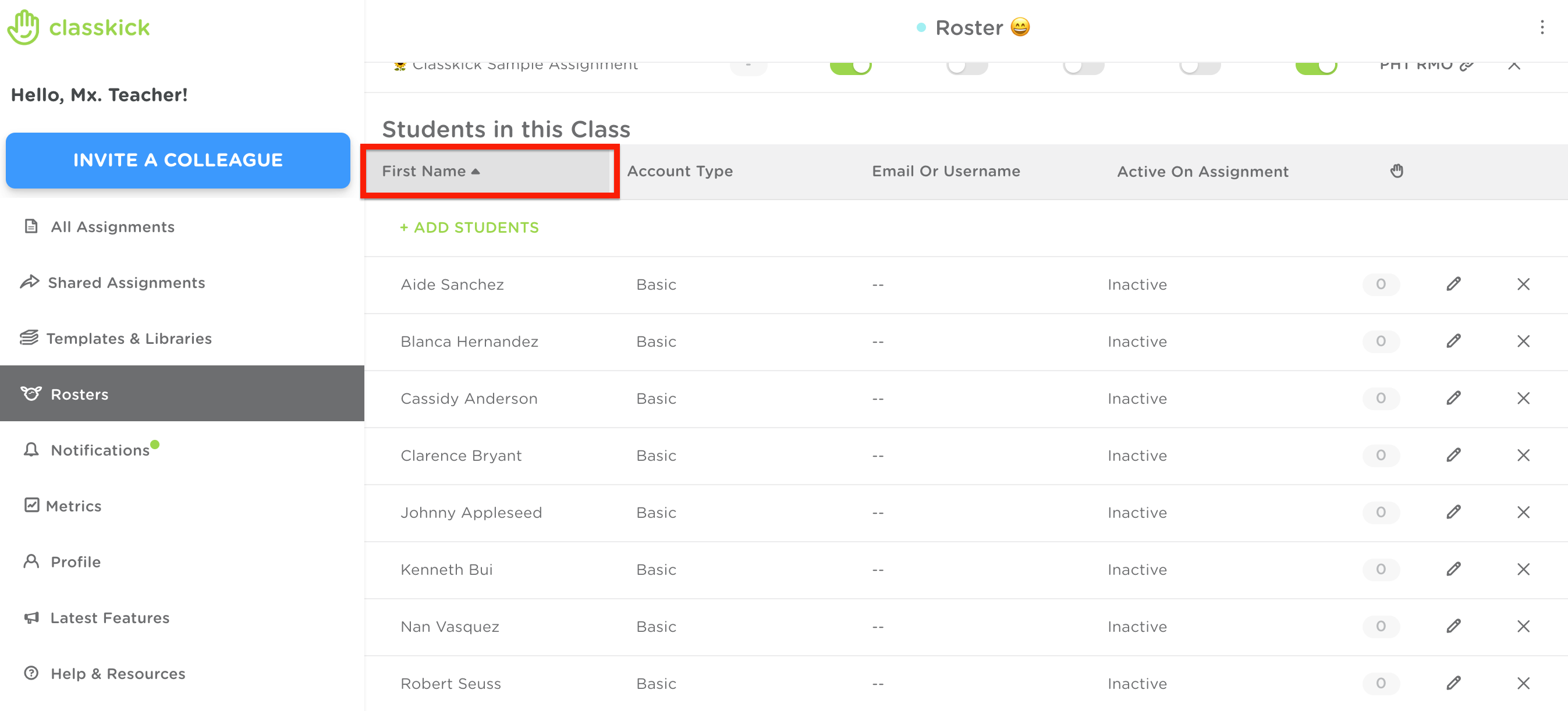Image resolution: width=1568 pixels, height=711 pixels.
Task: Remove Kenneth Bui using the X icon
Action: pyautogui.click(x=1523, y=569)
